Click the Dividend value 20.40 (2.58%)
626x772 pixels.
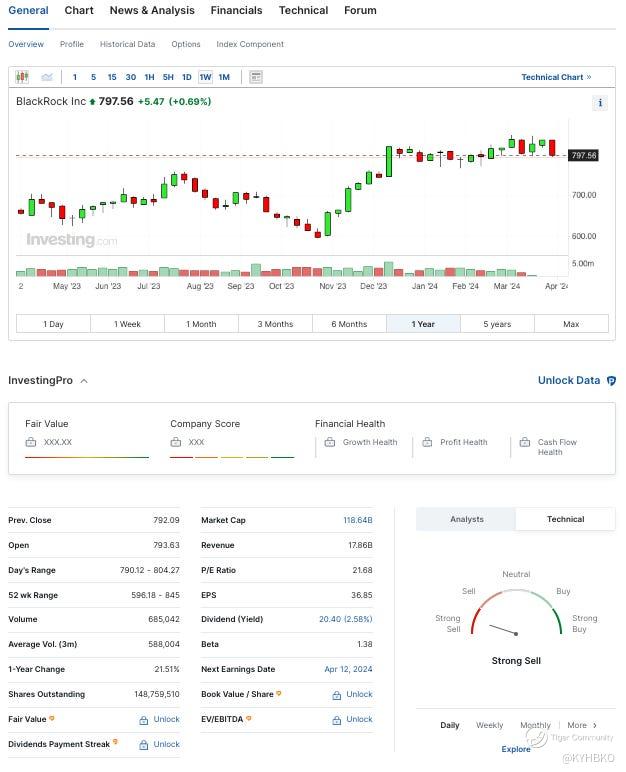pos(345,619)
